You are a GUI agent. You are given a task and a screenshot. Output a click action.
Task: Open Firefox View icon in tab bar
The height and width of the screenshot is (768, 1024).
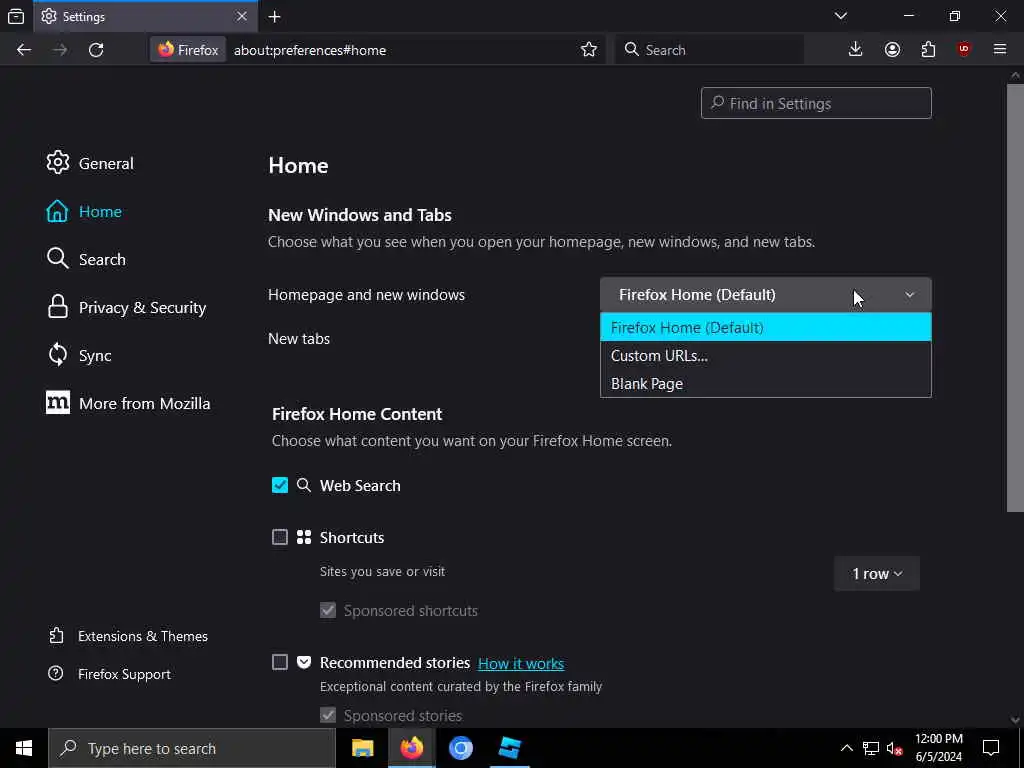[x=16, y=16]
